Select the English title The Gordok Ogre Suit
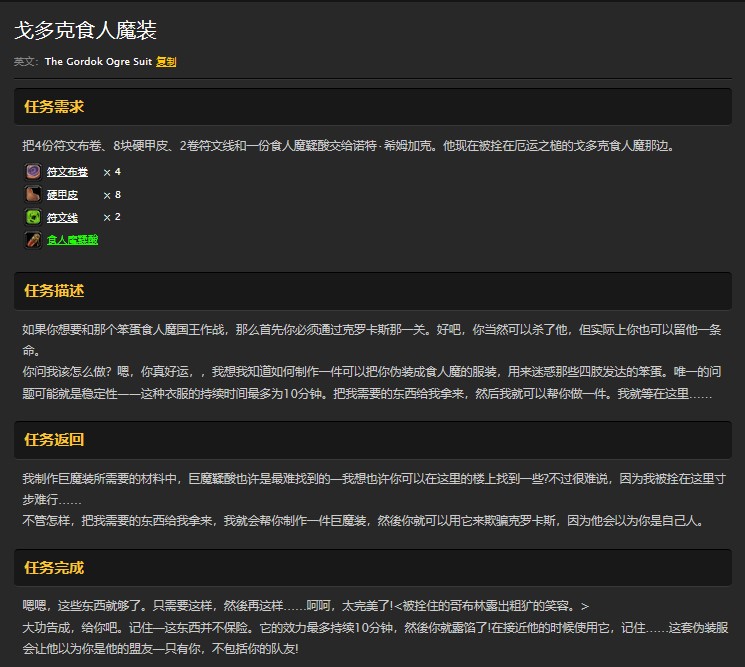The height and width of the screenshot is (667, 745). click(98, 61)
